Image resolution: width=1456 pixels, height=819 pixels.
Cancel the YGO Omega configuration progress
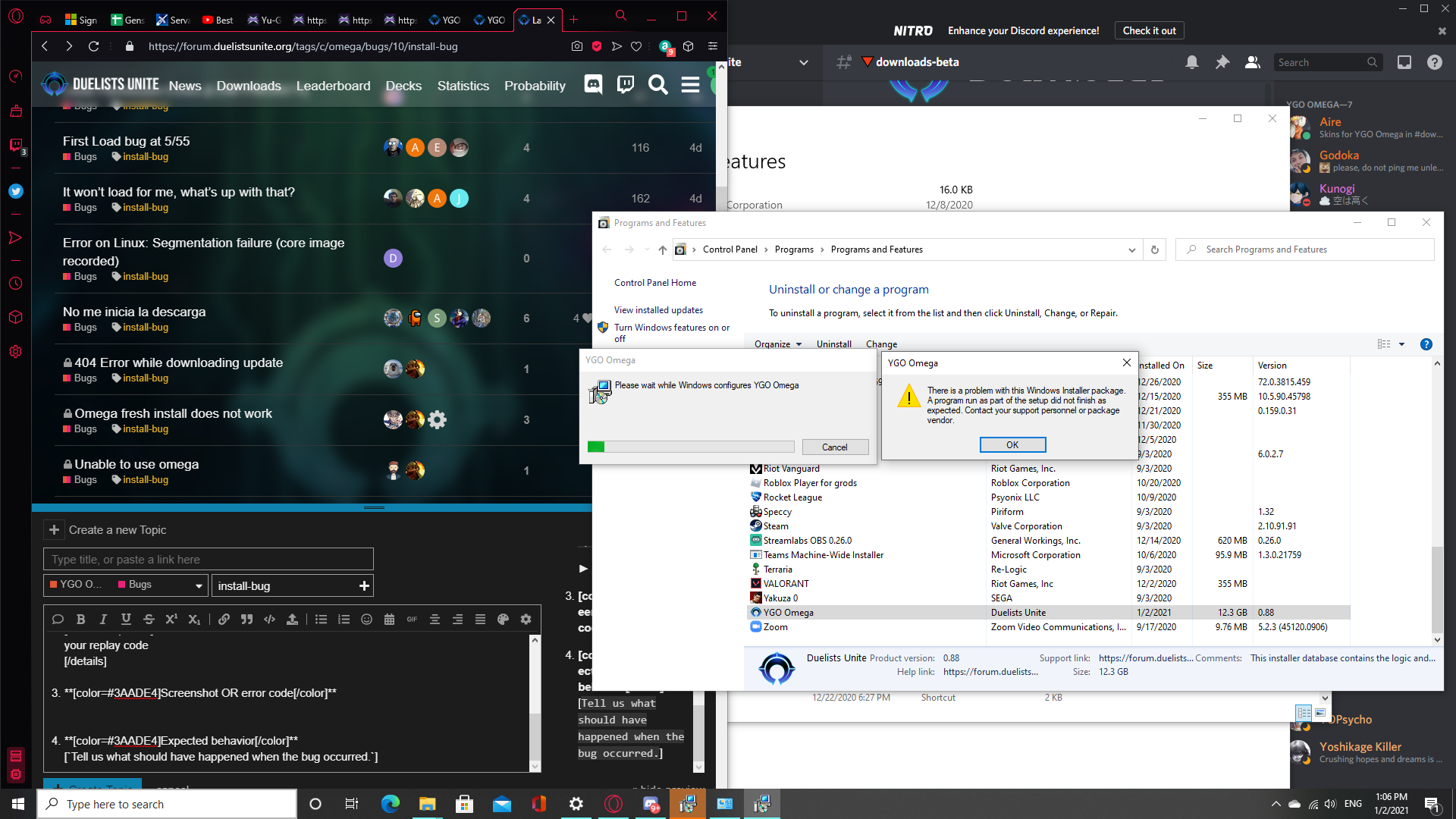click(x=835, y=447)
